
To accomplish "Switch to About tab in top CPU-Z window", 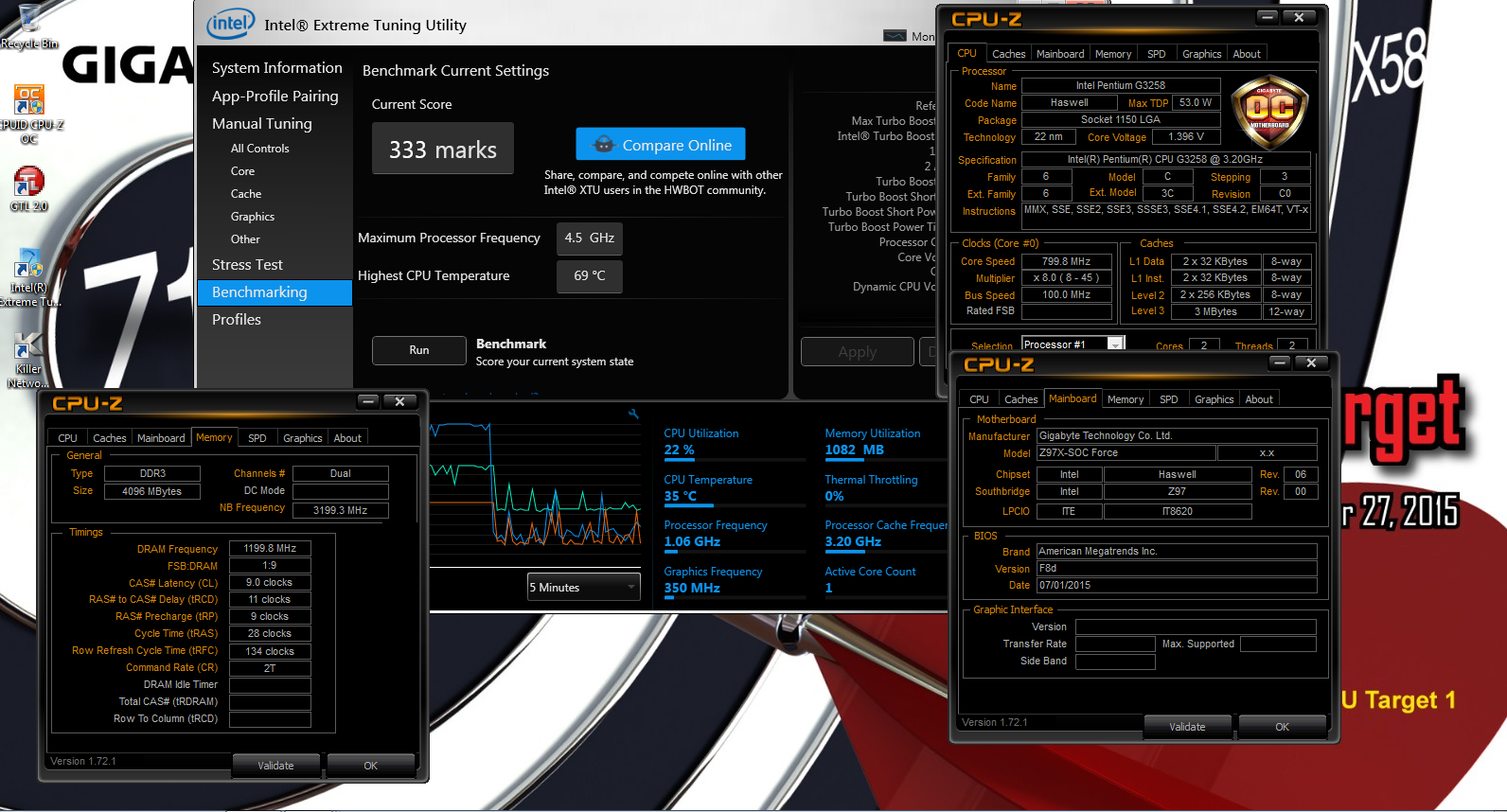I will click(x=1247, y=54).
